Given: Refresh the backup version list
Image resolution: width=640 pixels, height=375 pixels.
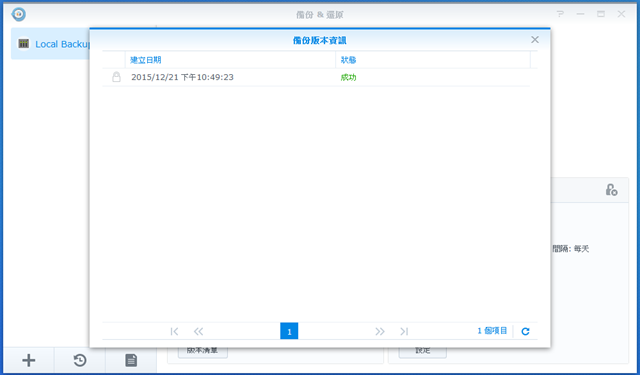Looking at the screenshot, I should [525, 331].
